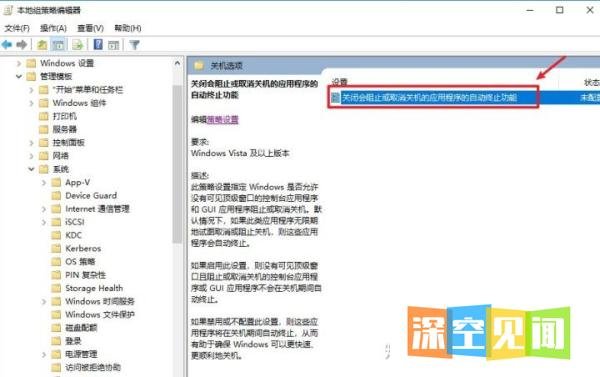Click the filter funnel toolbar icon

[x=134, y=45]
